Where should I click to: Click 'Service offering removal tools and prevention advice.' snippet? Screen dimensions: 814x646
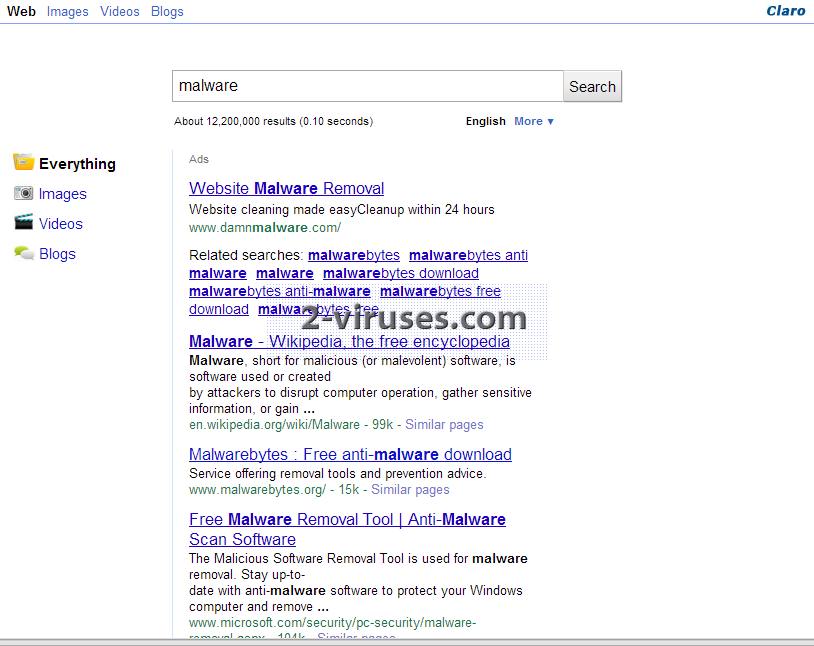click(x=337, y=474)
